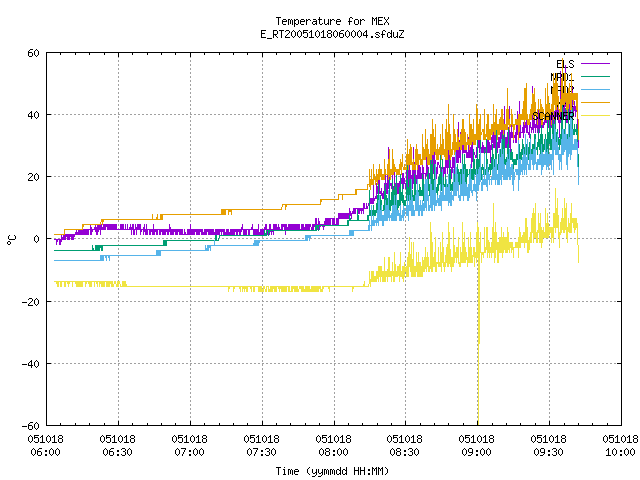This screenshot has height=480, width=640.
Task: Click the purple ELS legend line sample
Action: pos(595,64)
